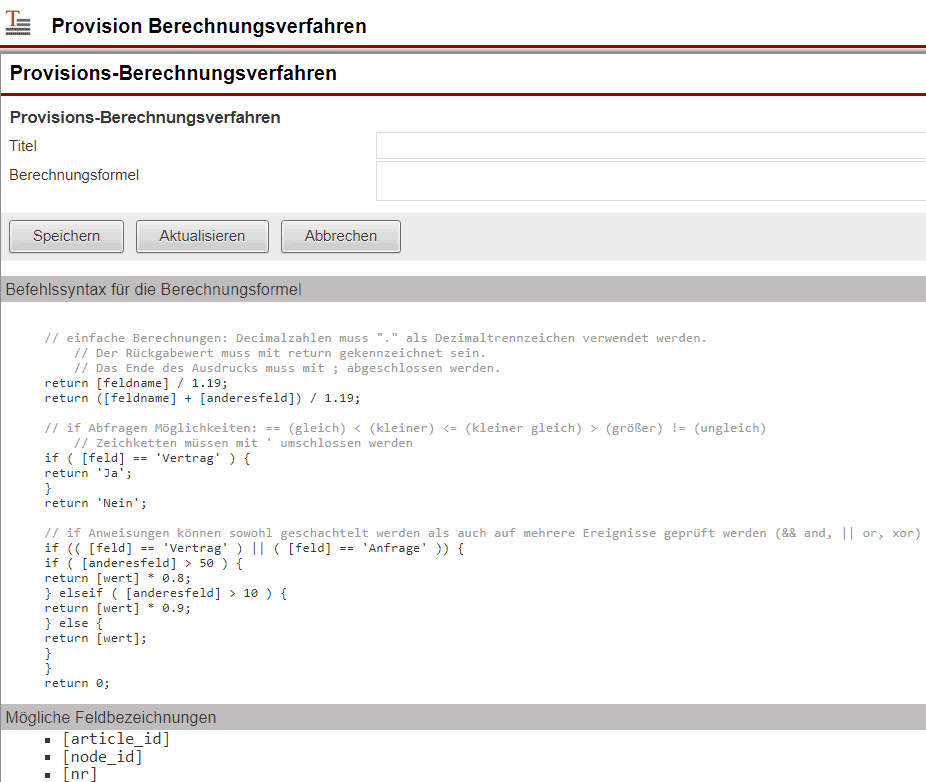
Task: Select the [article_id] field name
Action: coord(116,739)
